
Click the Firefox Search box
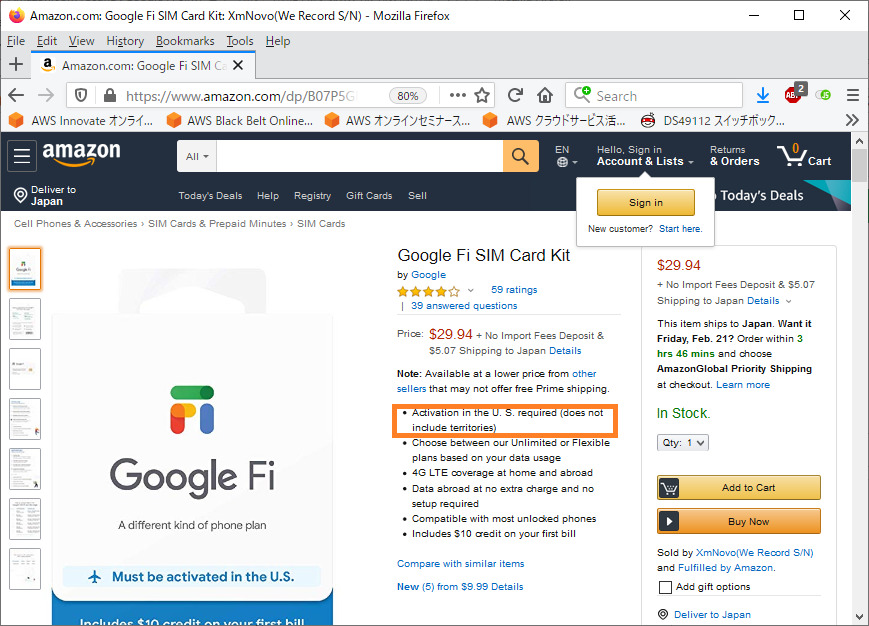click(653, 95)
